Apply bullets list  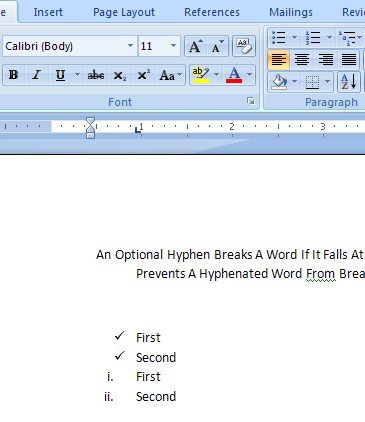(x=279, y=38)
